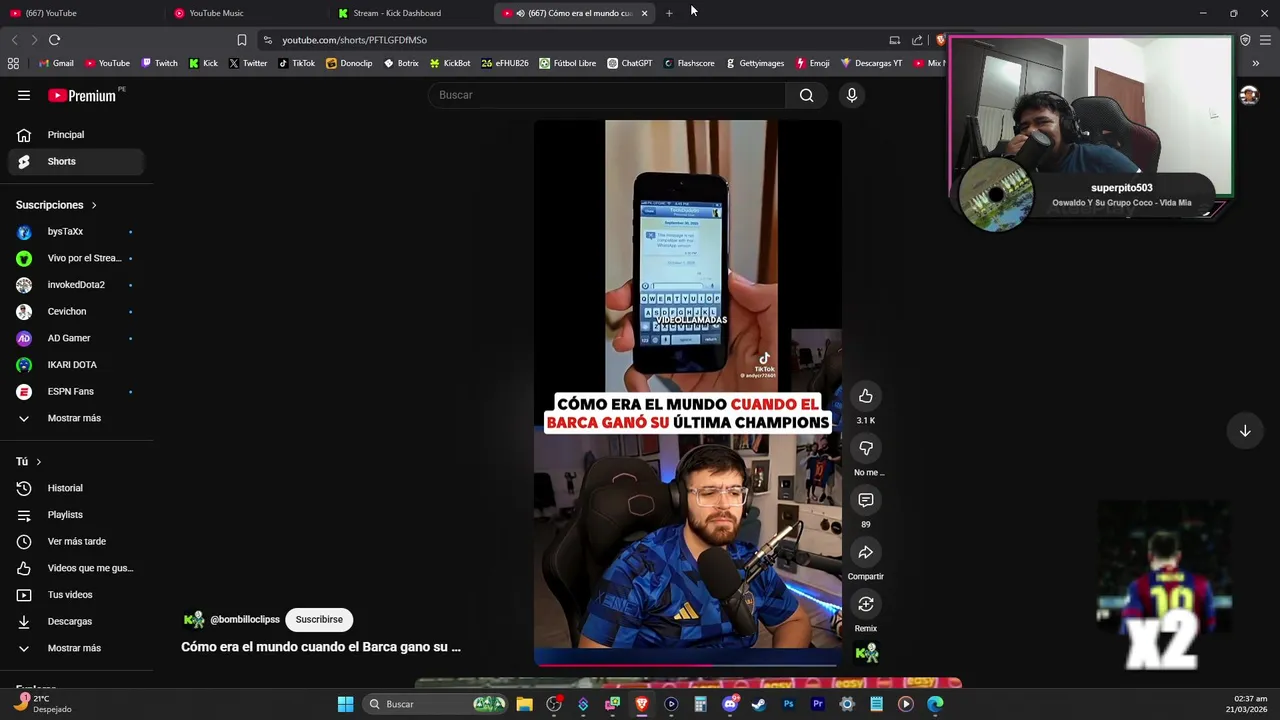This screenshot has width=1280, height=720.
Task: Go to next Short with down arrow
Action: click(1245, 431)
